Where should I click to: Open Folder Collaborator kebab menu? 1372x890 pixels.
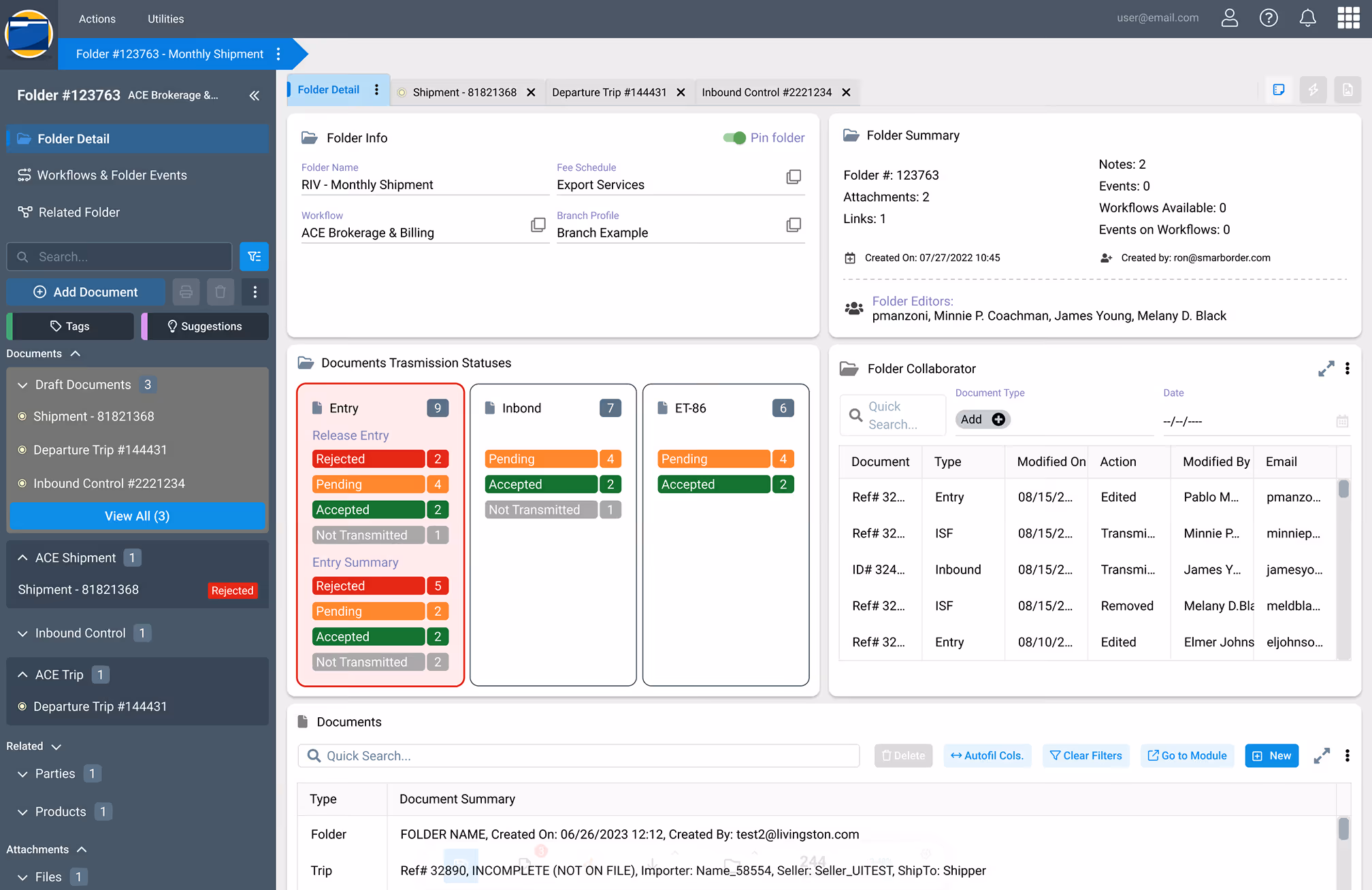click(1347, 369)
